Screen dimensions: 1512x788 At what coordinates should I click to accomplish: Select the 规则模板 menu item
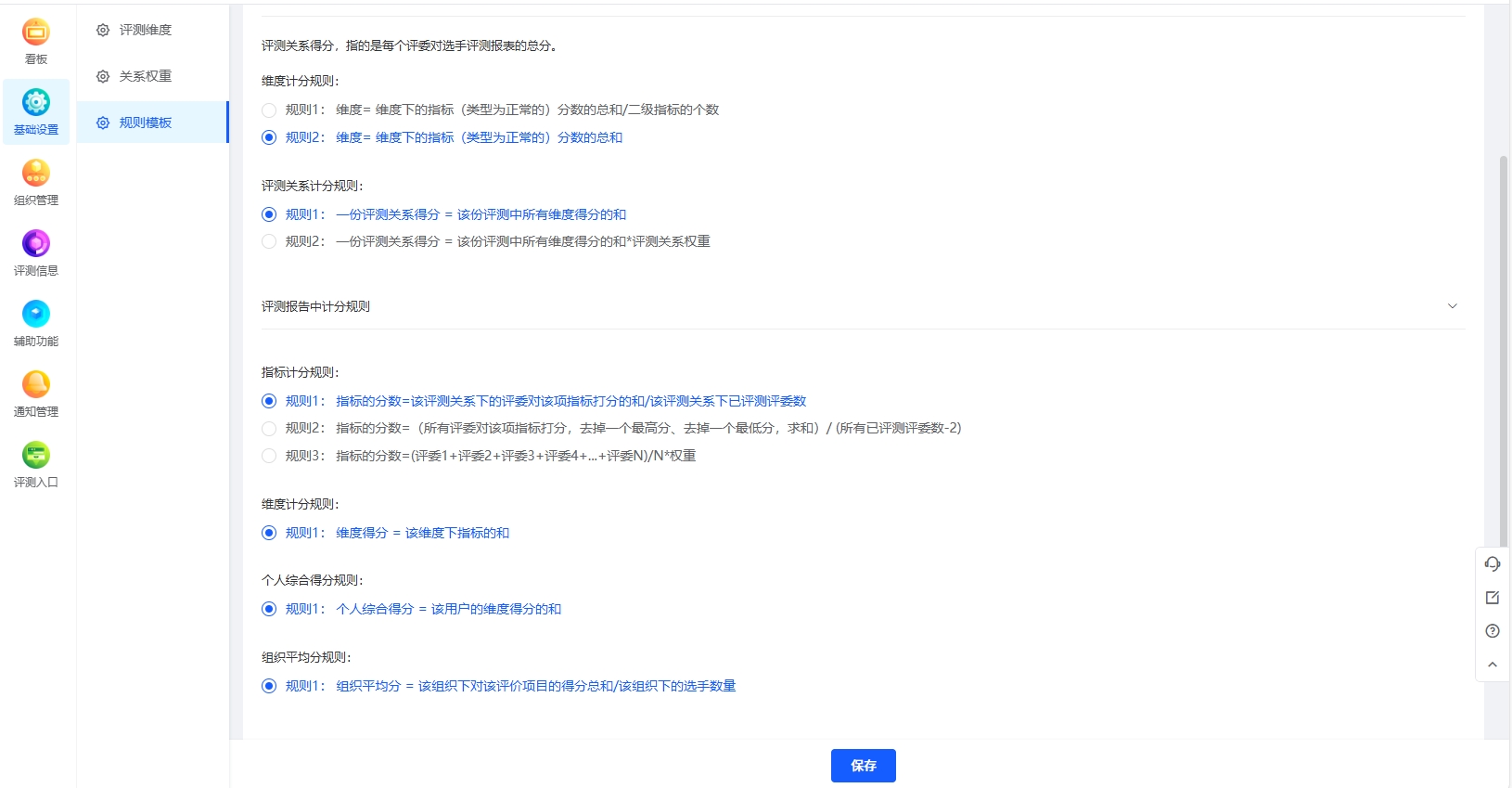tap(146, 123)
